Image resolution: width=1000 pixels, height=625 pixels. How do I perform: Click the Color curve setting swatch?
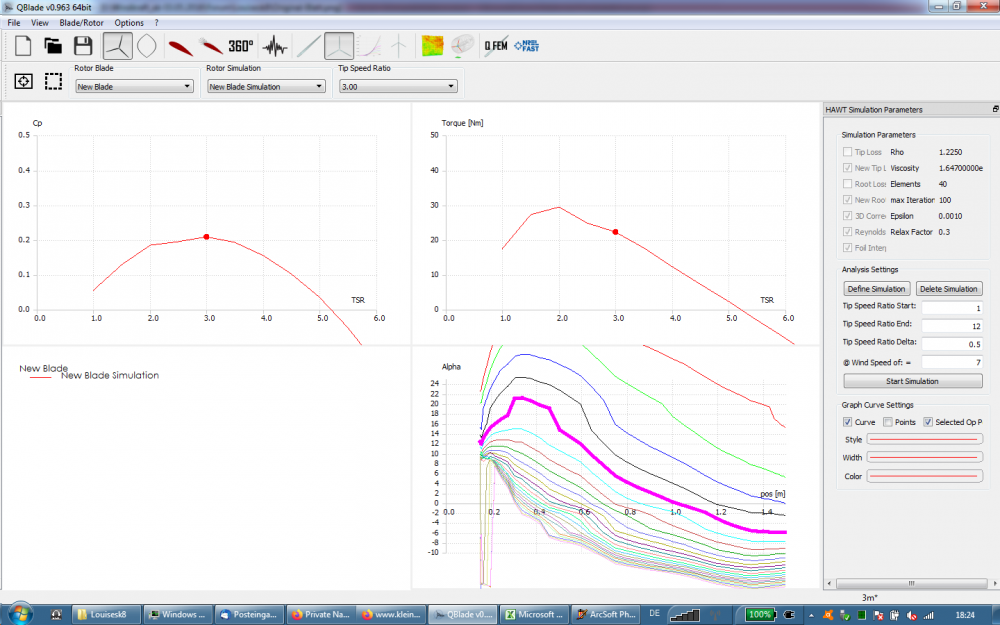click(x=924, y=476)
